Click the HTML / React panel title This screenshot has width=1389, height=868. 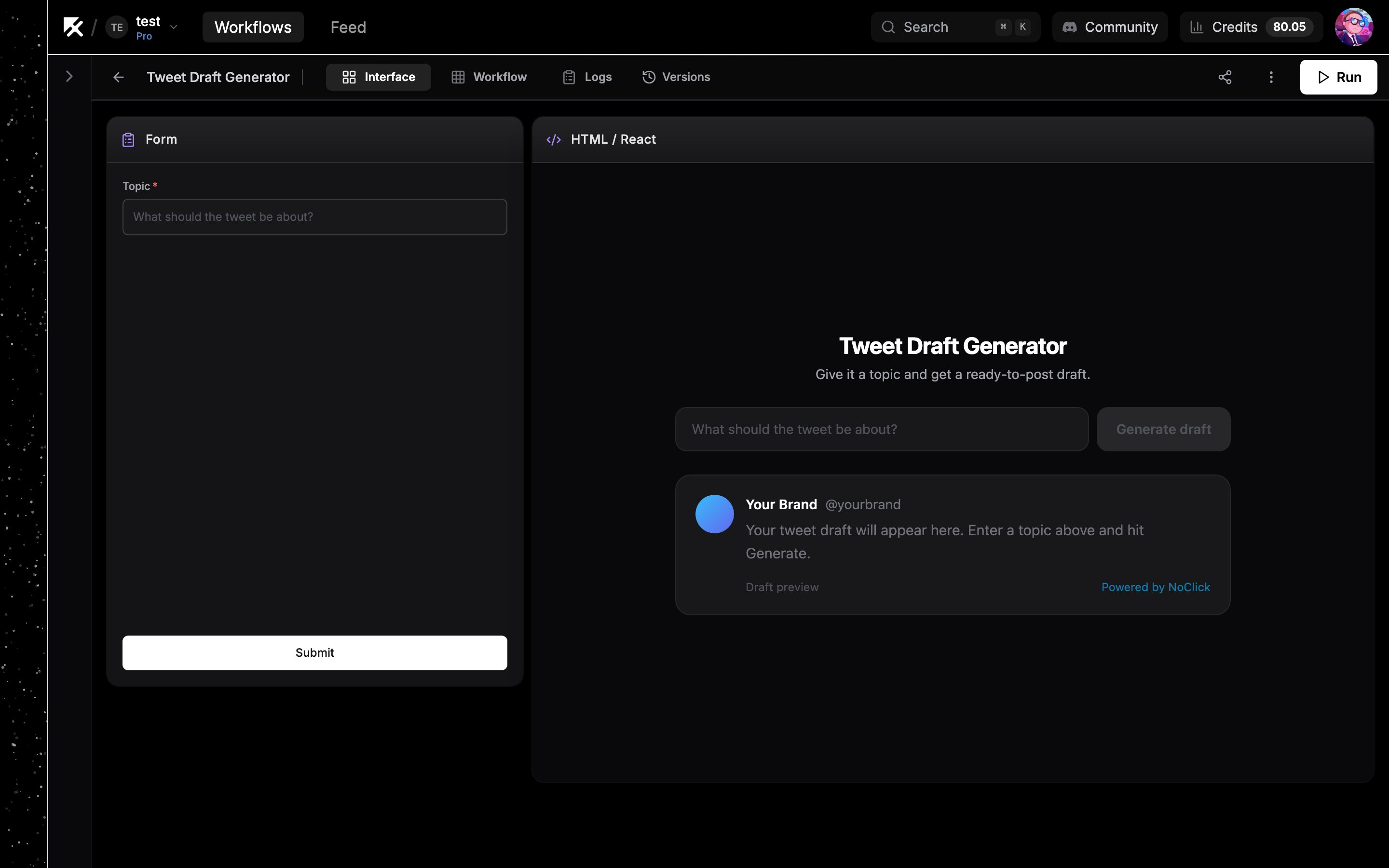tap(613, 139)
